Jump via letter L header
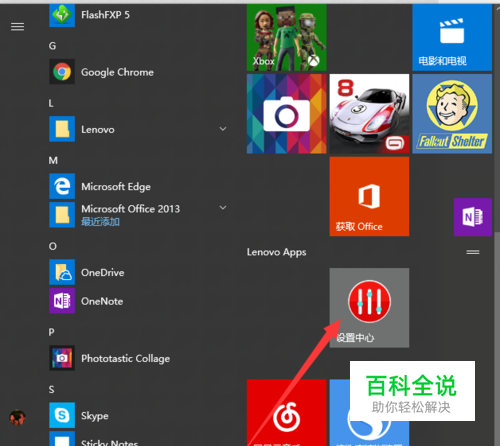This screenshot has width=500, height=446. 51,103
